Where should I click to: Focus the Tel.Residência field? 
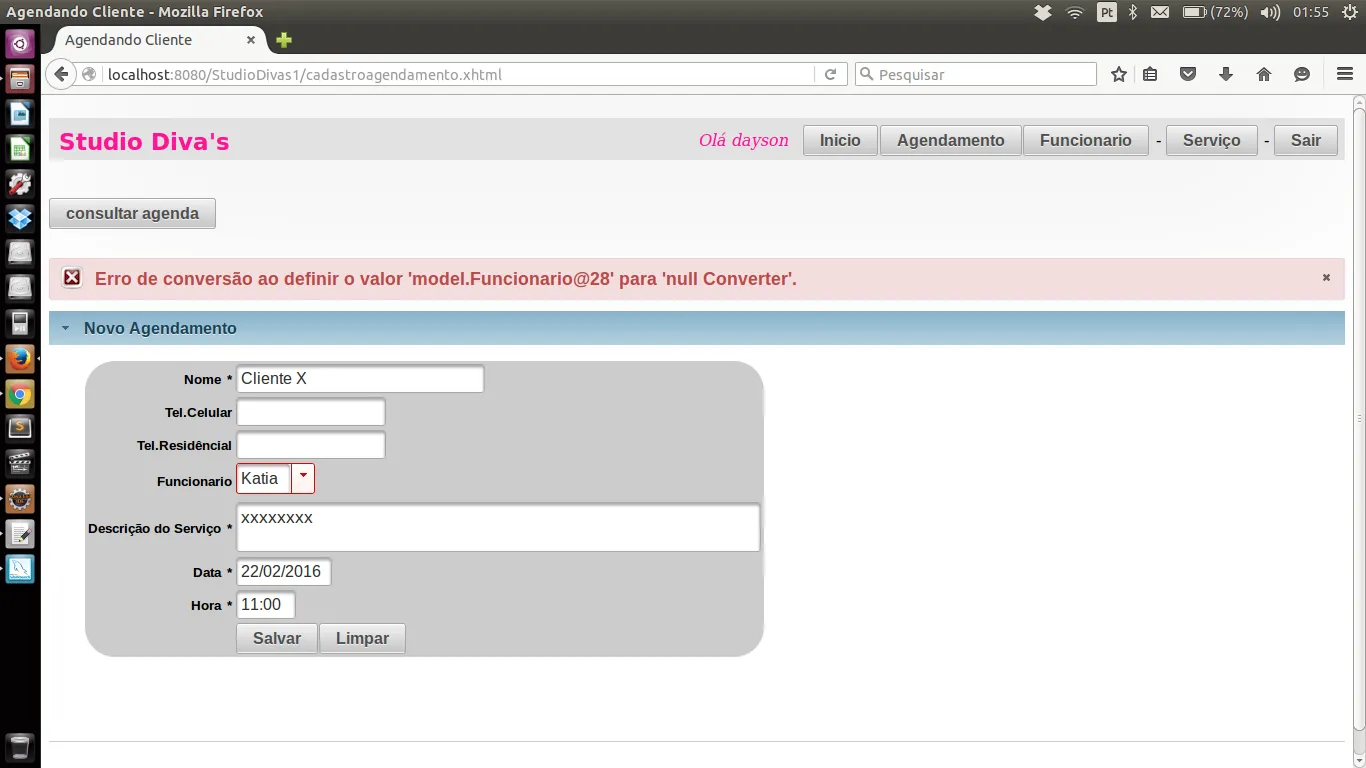point(311,445)
